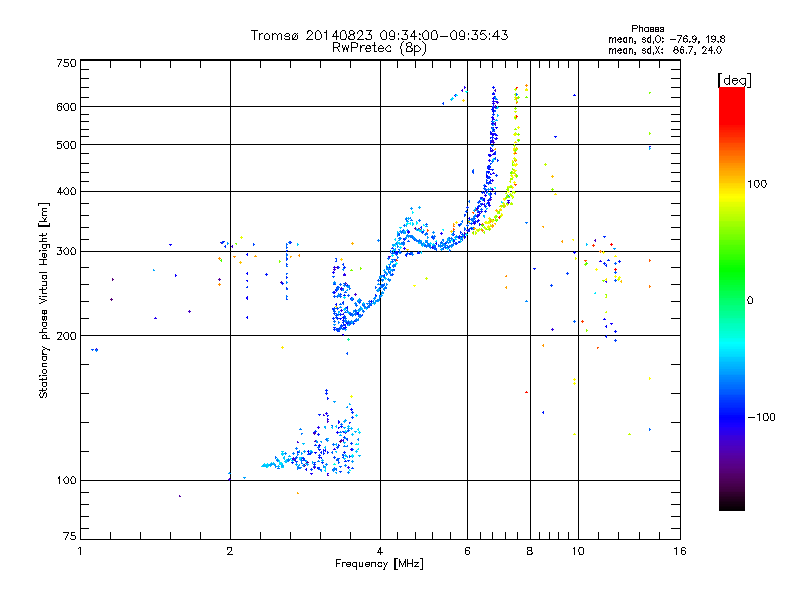The height and width of the screenshot is (600, 800).
Task: Click the y-axis tick label '750'
Action: [66, 63]
